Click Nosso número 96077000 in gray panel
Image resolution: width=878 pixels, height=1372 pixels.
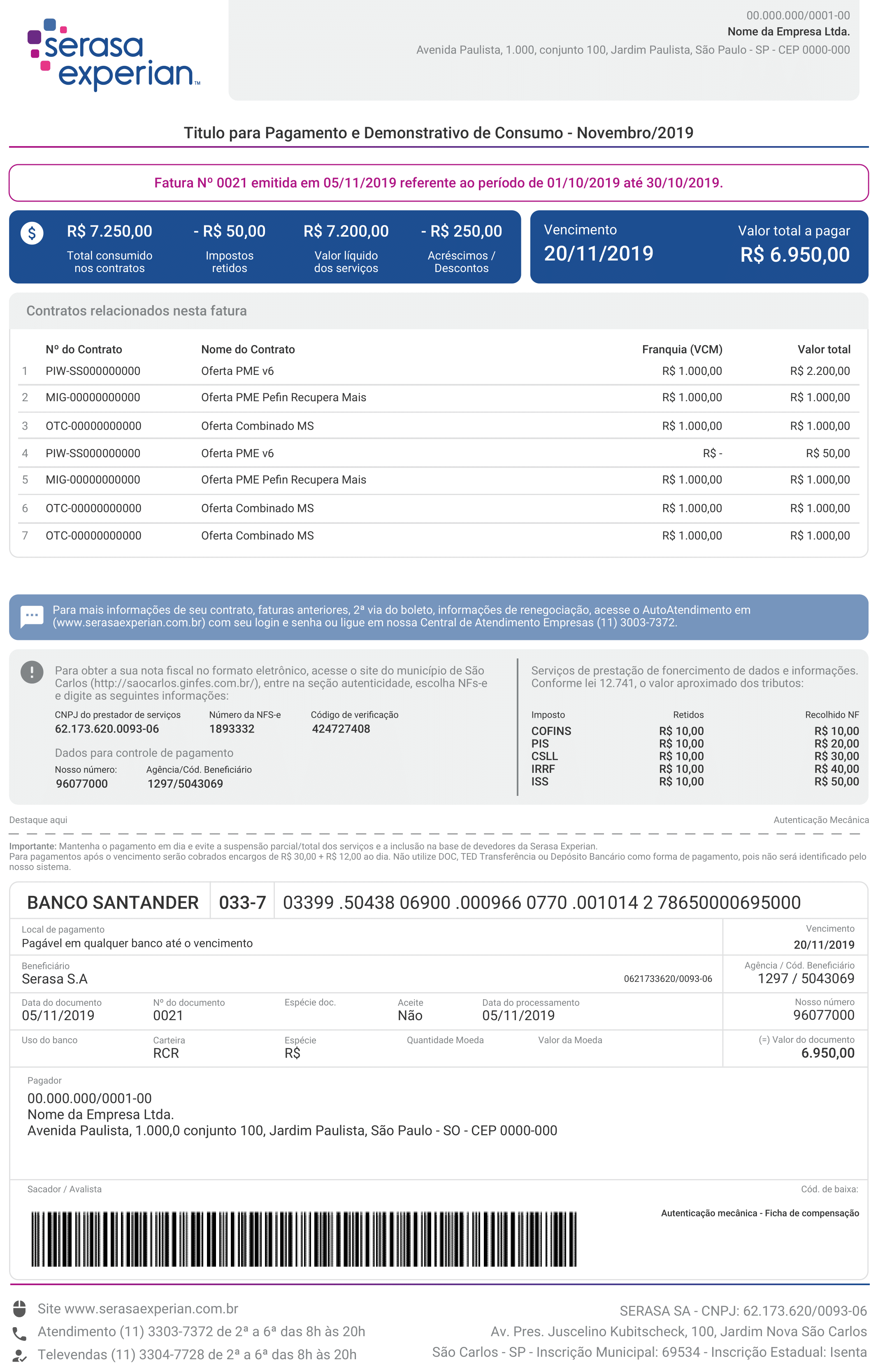[81, 784]
